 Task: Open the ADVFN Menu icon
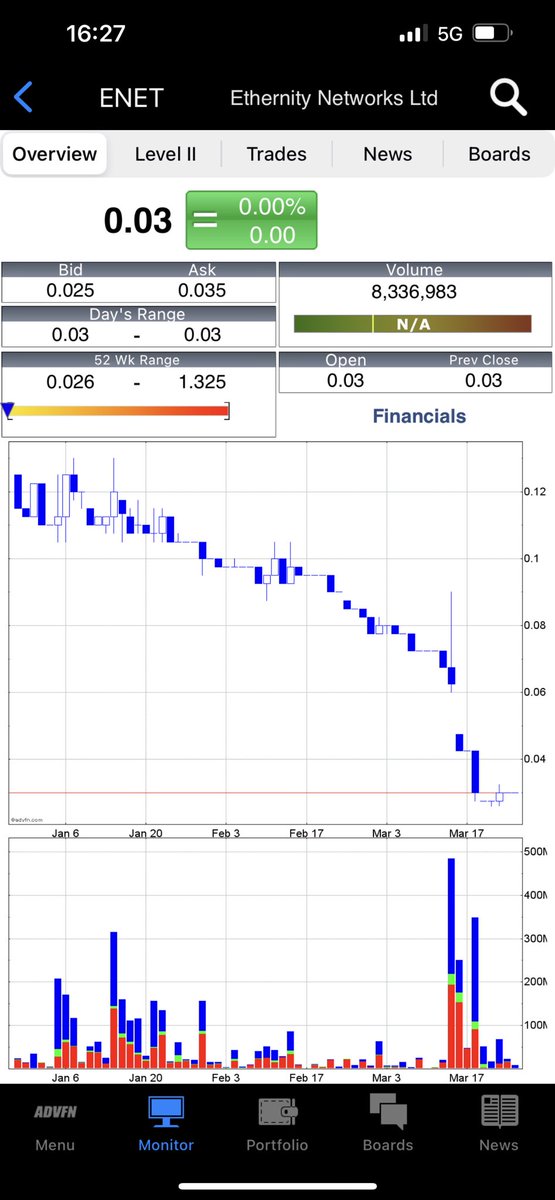click(x=55, y=1110)
